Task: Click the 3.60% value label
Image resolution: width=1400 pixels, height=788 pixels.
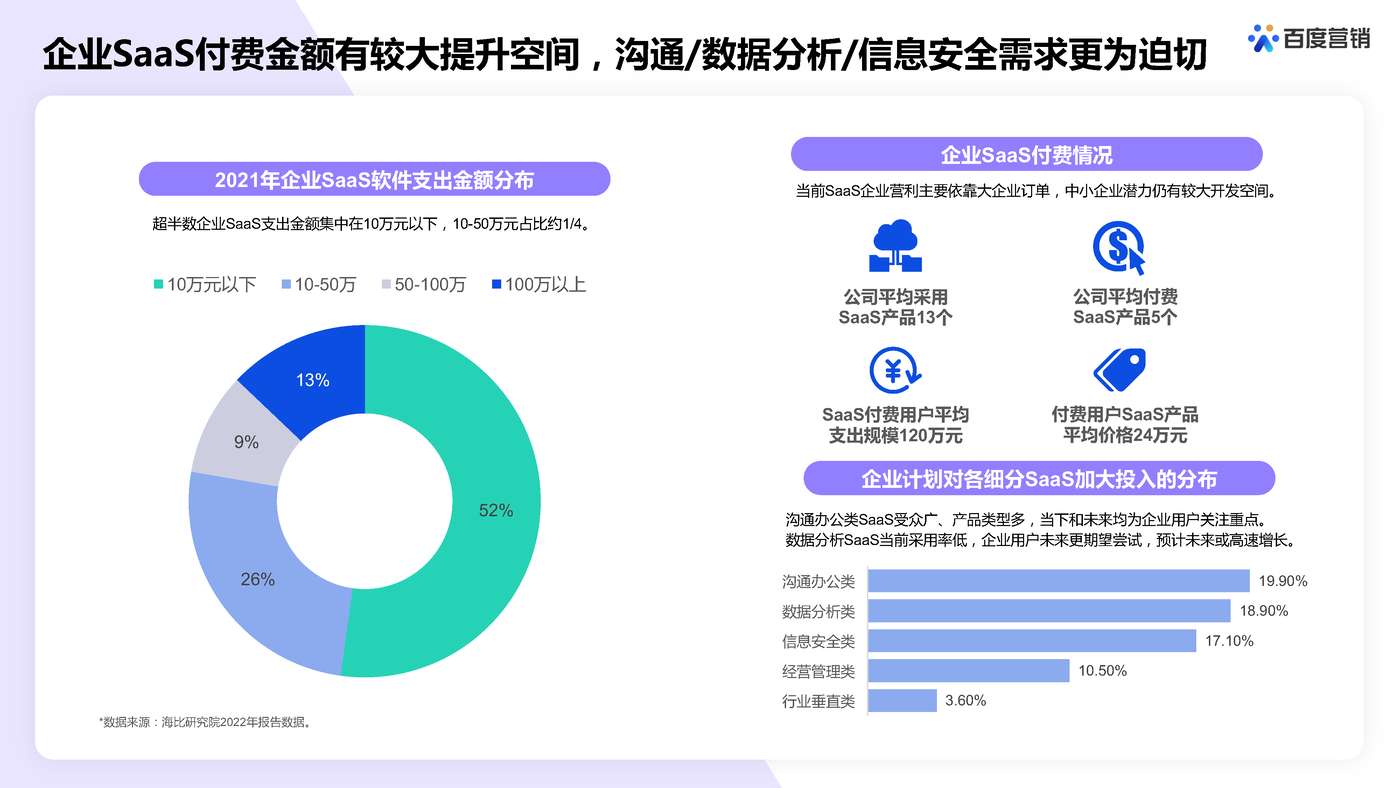Action: coord(966,701)
